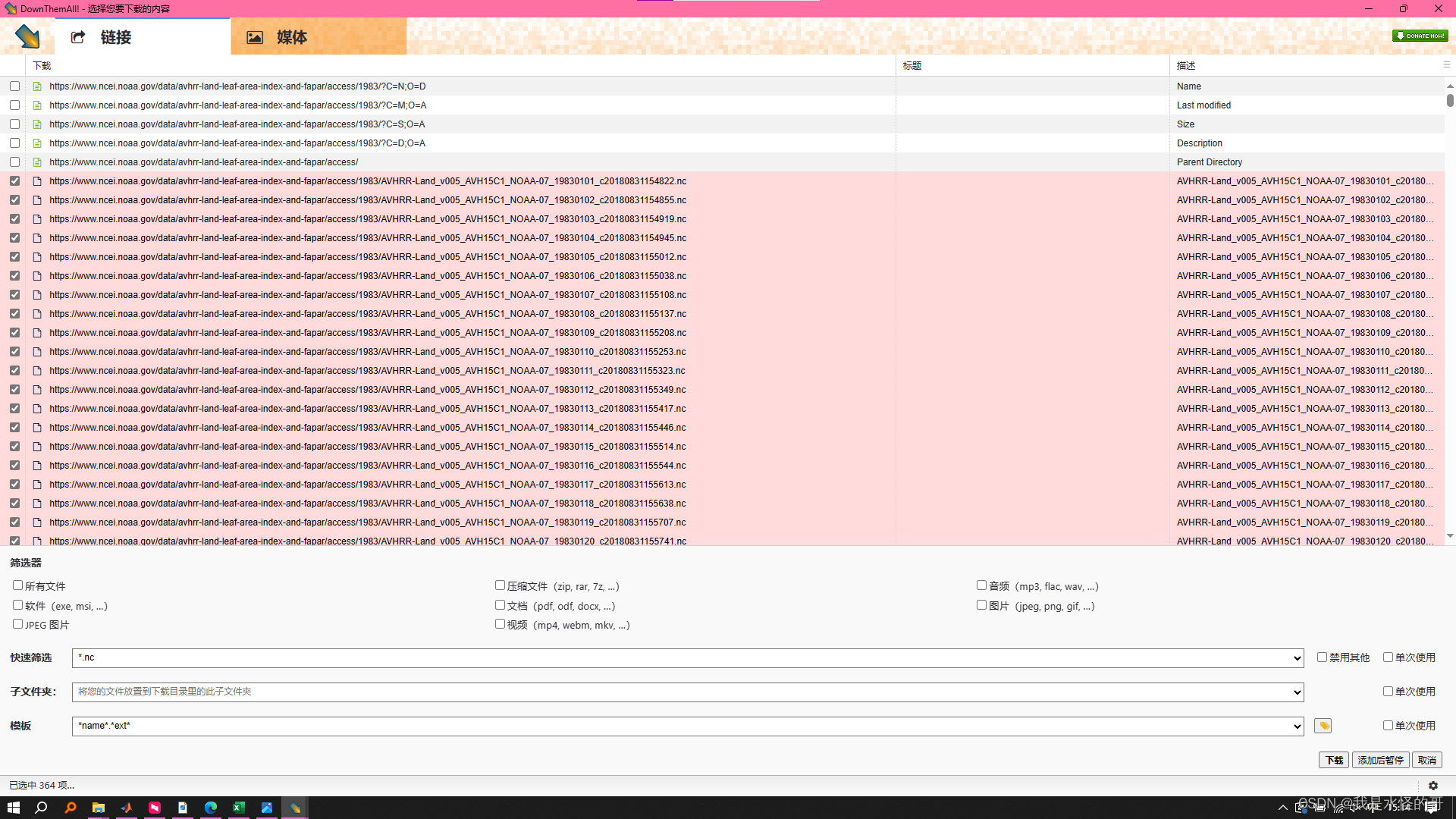1456x819 pixels.
Task: Open Excel from the taskbar
Action: click(x=239, y=808)
